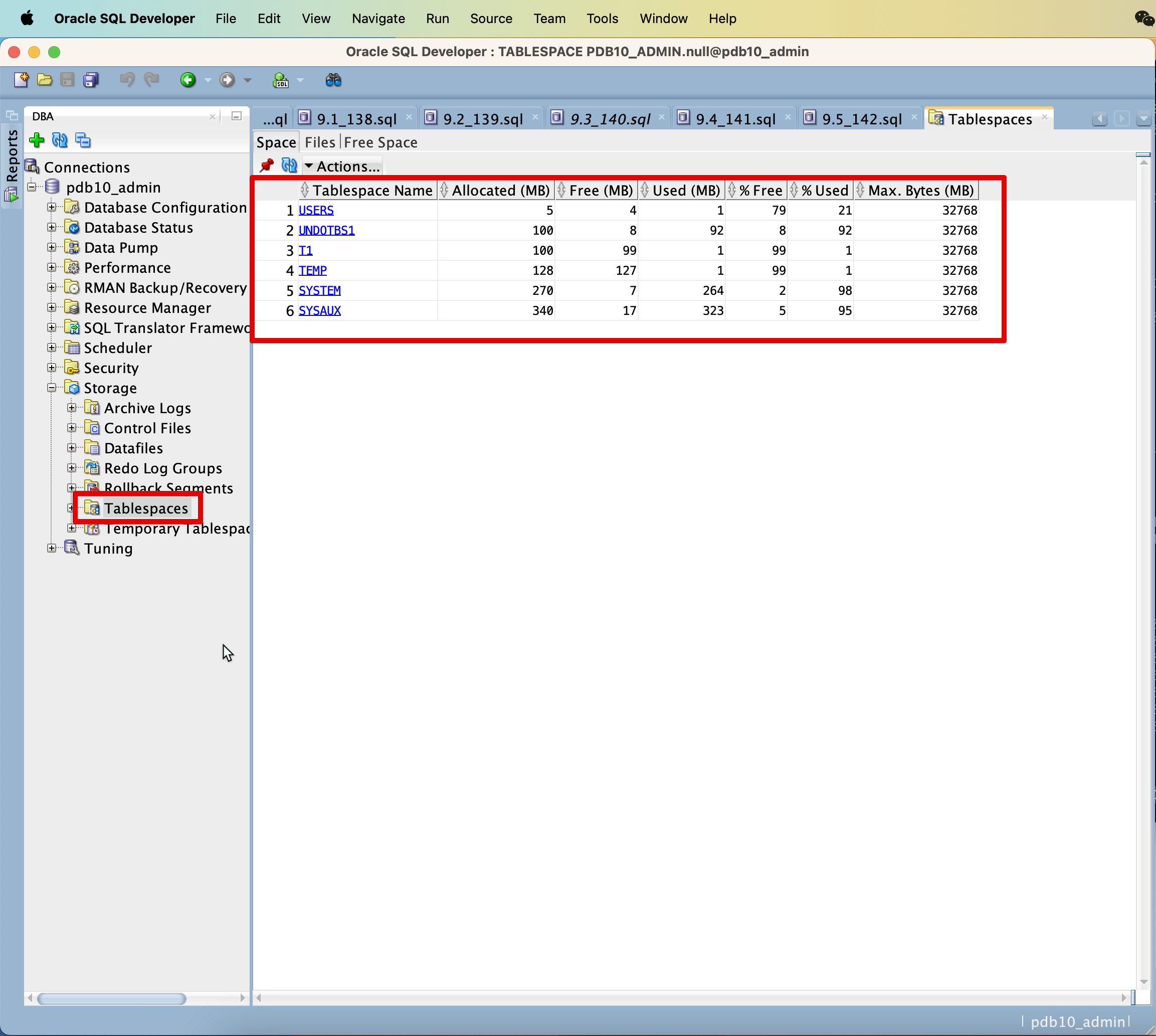The image size is (1156, 1036).
Task: Switch to the Files sub-tab
Action: tap(320, 142)
